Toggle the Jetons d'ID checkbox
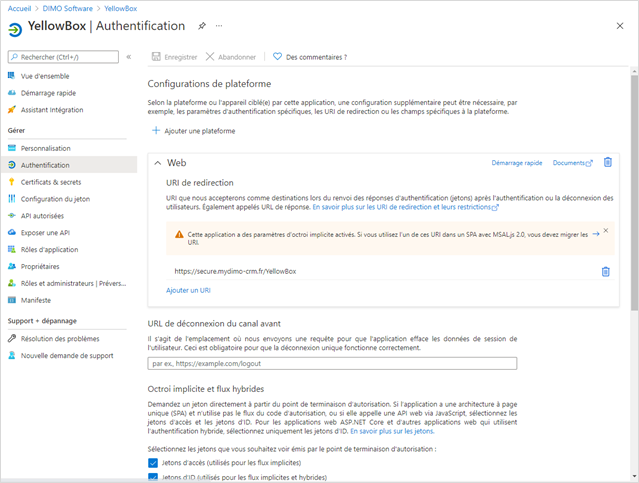The width and height of the screenshot is (639, 483). 153,478
